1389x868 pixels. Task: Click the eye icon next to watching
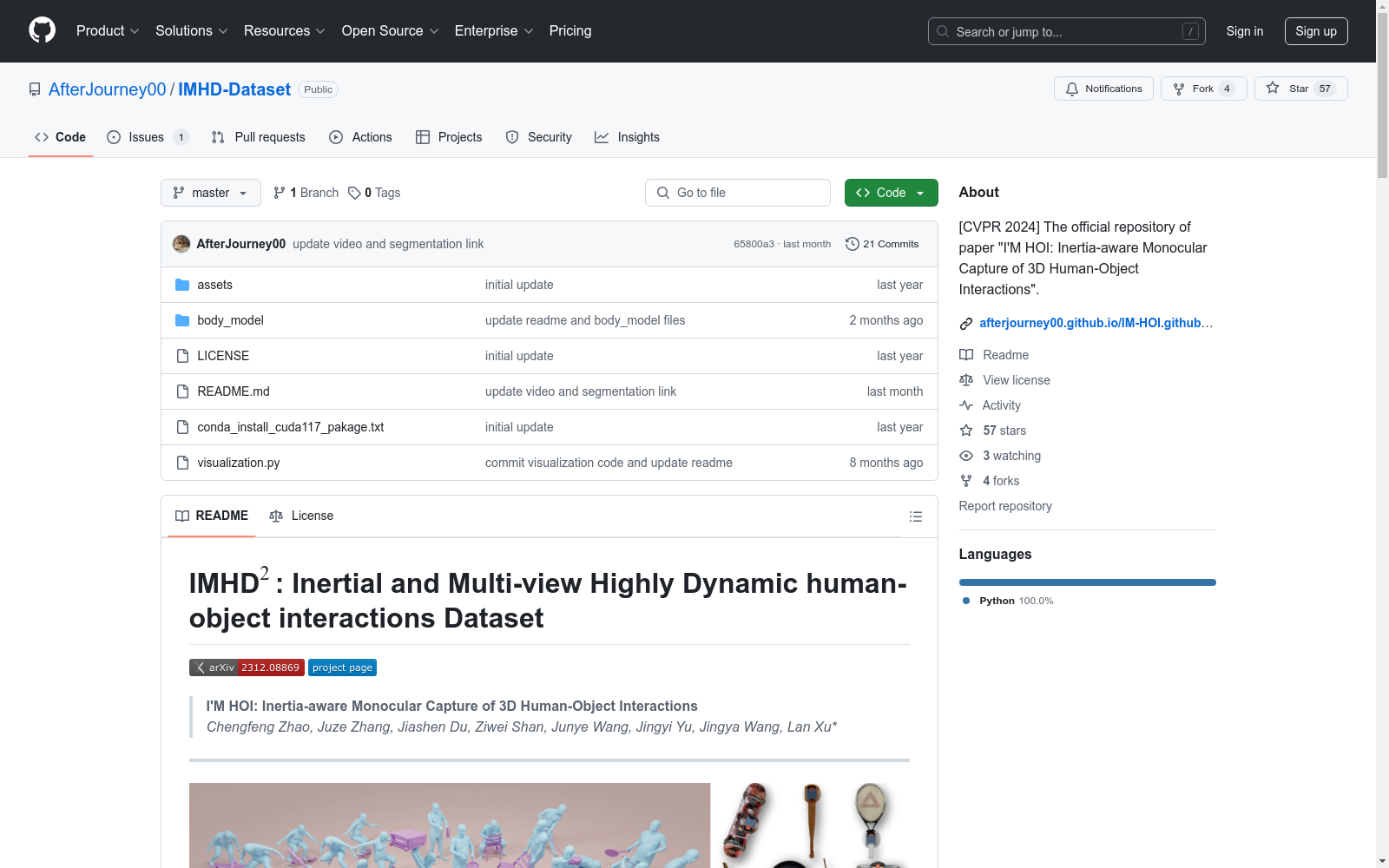coord(966,456)
